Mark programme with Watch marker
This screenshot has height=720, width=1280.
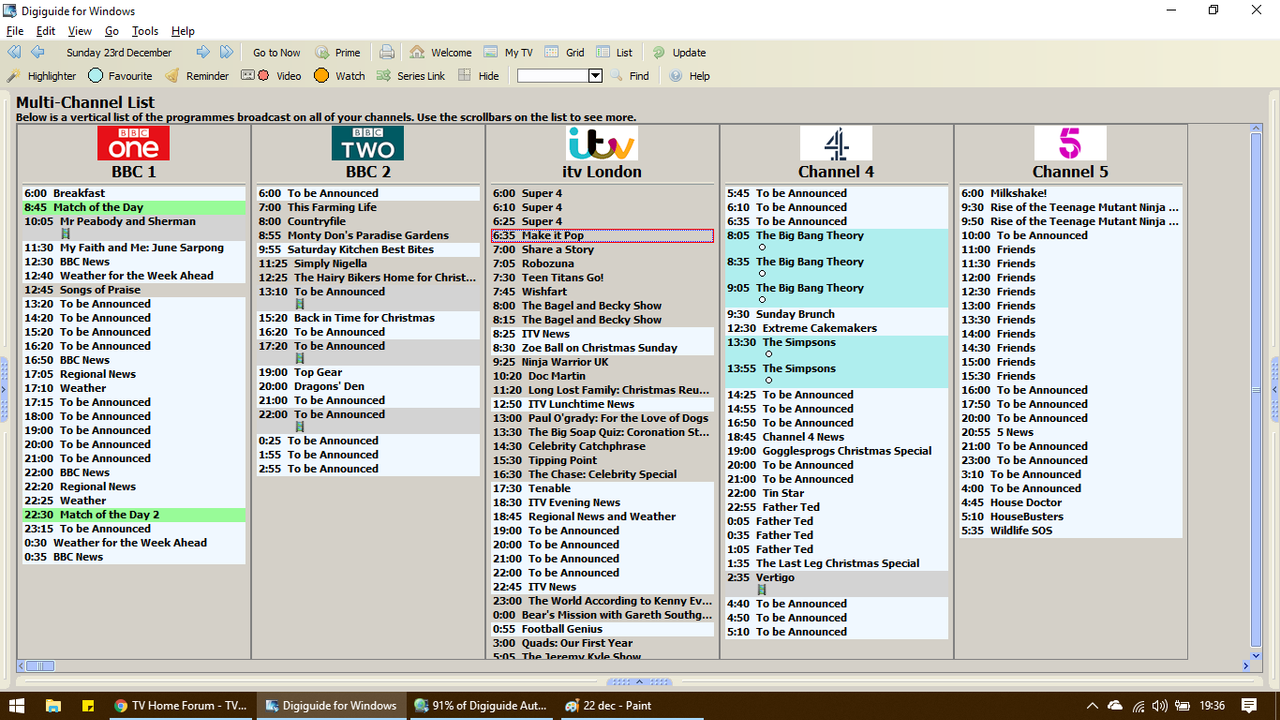[339, 76]
